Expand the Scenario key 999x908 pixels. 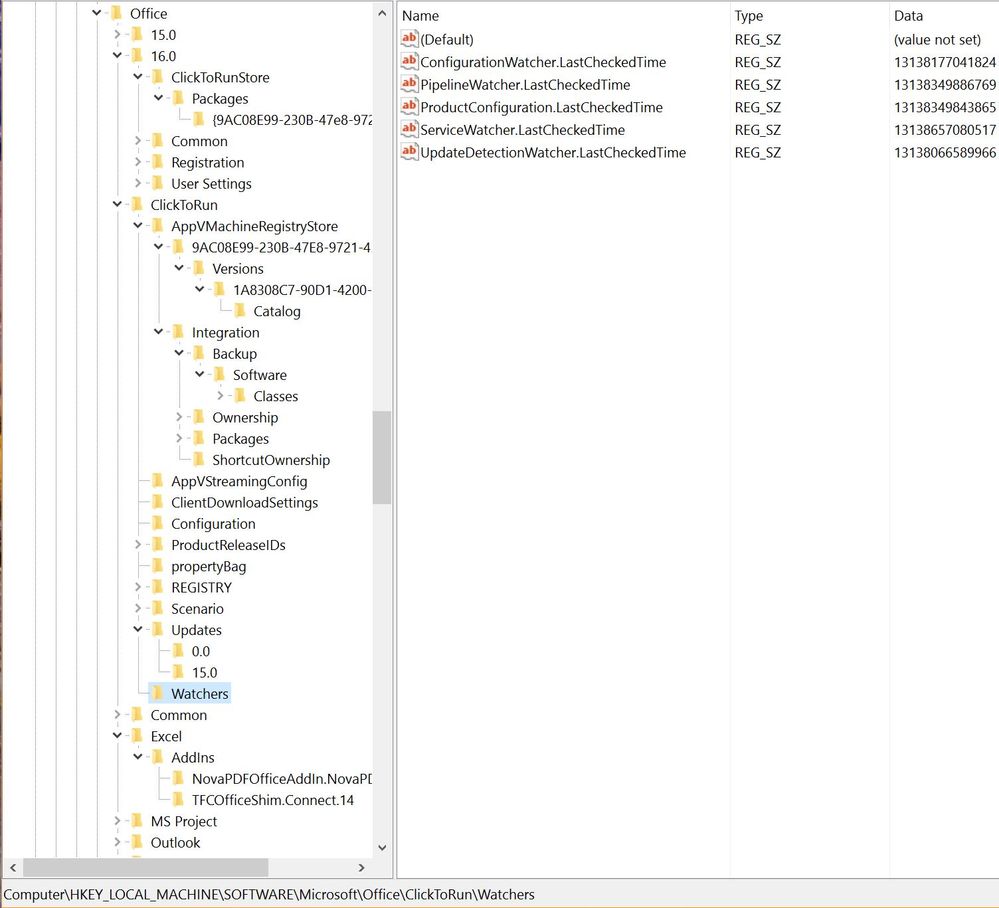tap(138, 608)
